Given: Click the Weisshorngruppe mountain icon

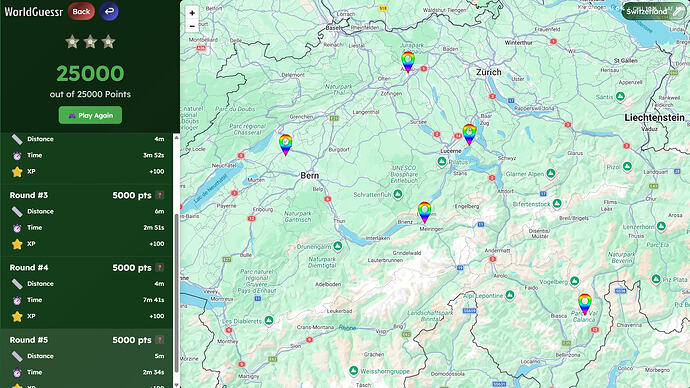Looking at the screenshot, I should (353, 371).
